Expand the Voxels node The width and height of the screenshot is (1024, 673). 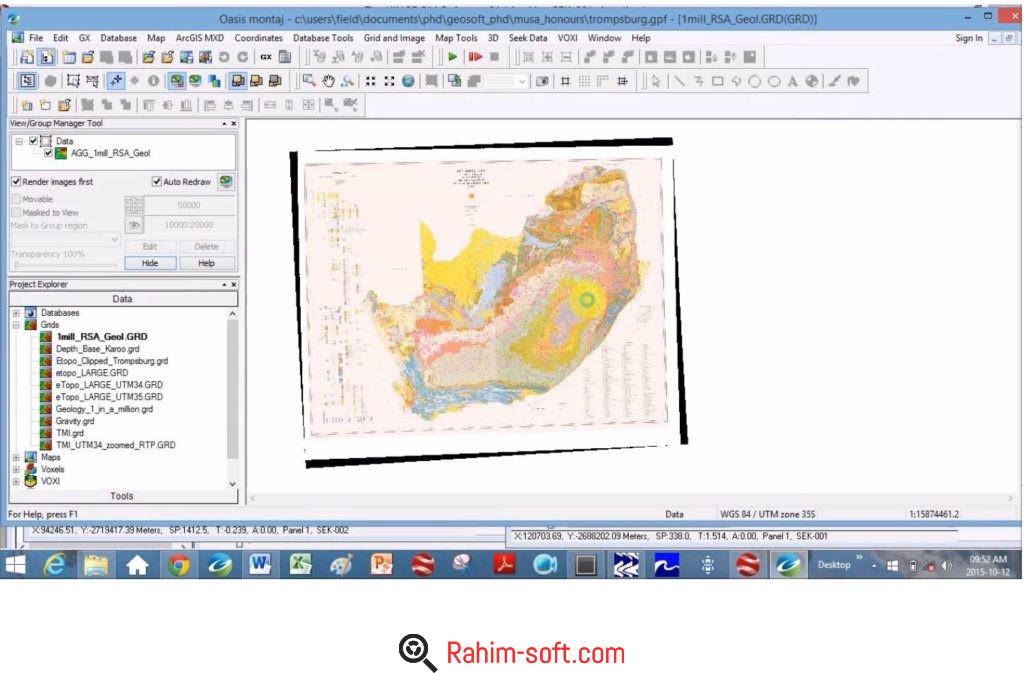point(16,469)
